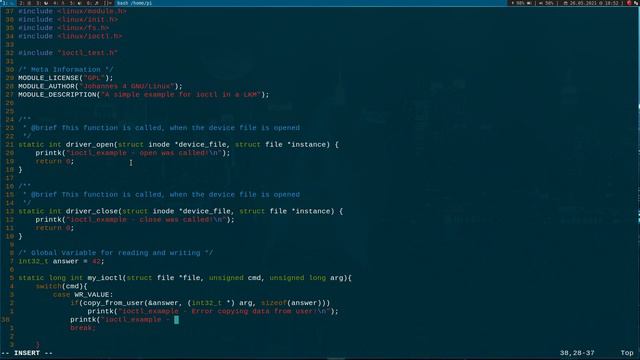This screenshot has height=360, width=640.
Task: Click the date and time in the top bar
Action: (x=591, y=3)
